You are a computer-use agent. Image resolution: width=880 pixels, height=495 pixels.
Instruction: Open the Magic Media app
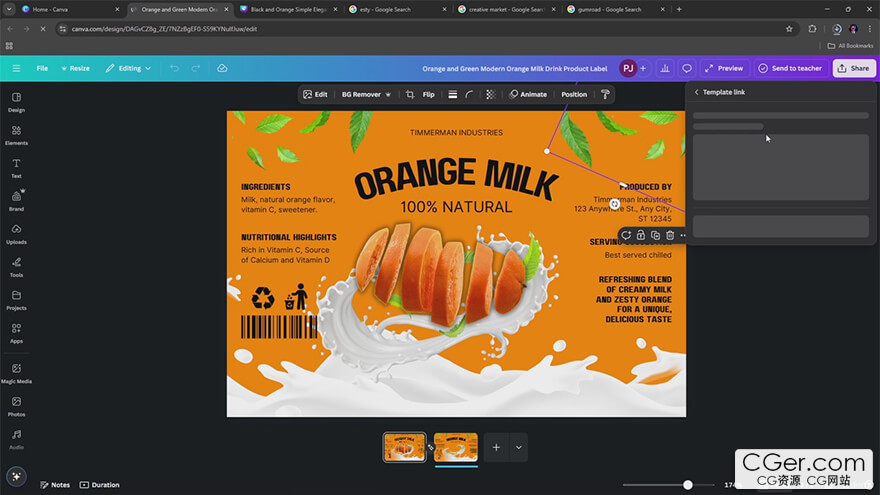tap(16, 372)
